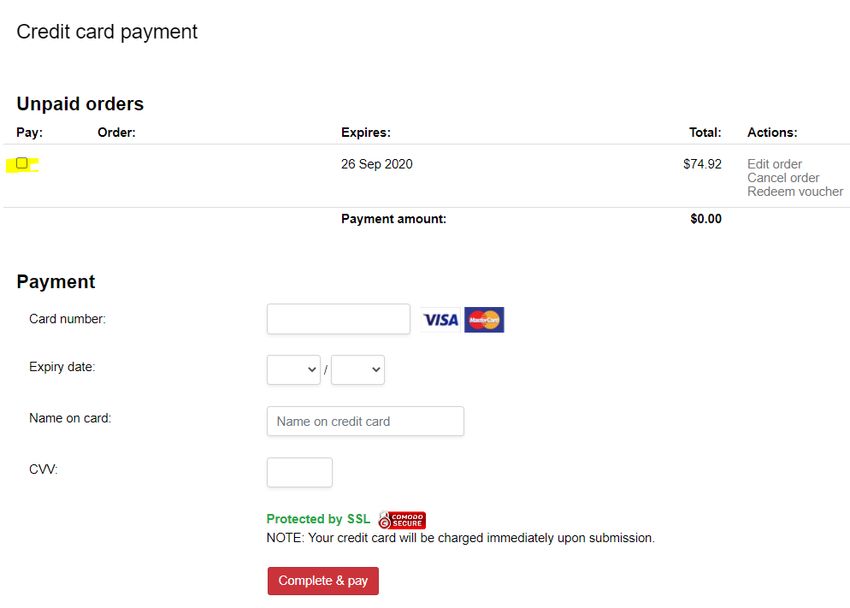The height and width of the screenshot is (608, 850).
Task: Click the MasterCard logo
Action: [484, 320]
